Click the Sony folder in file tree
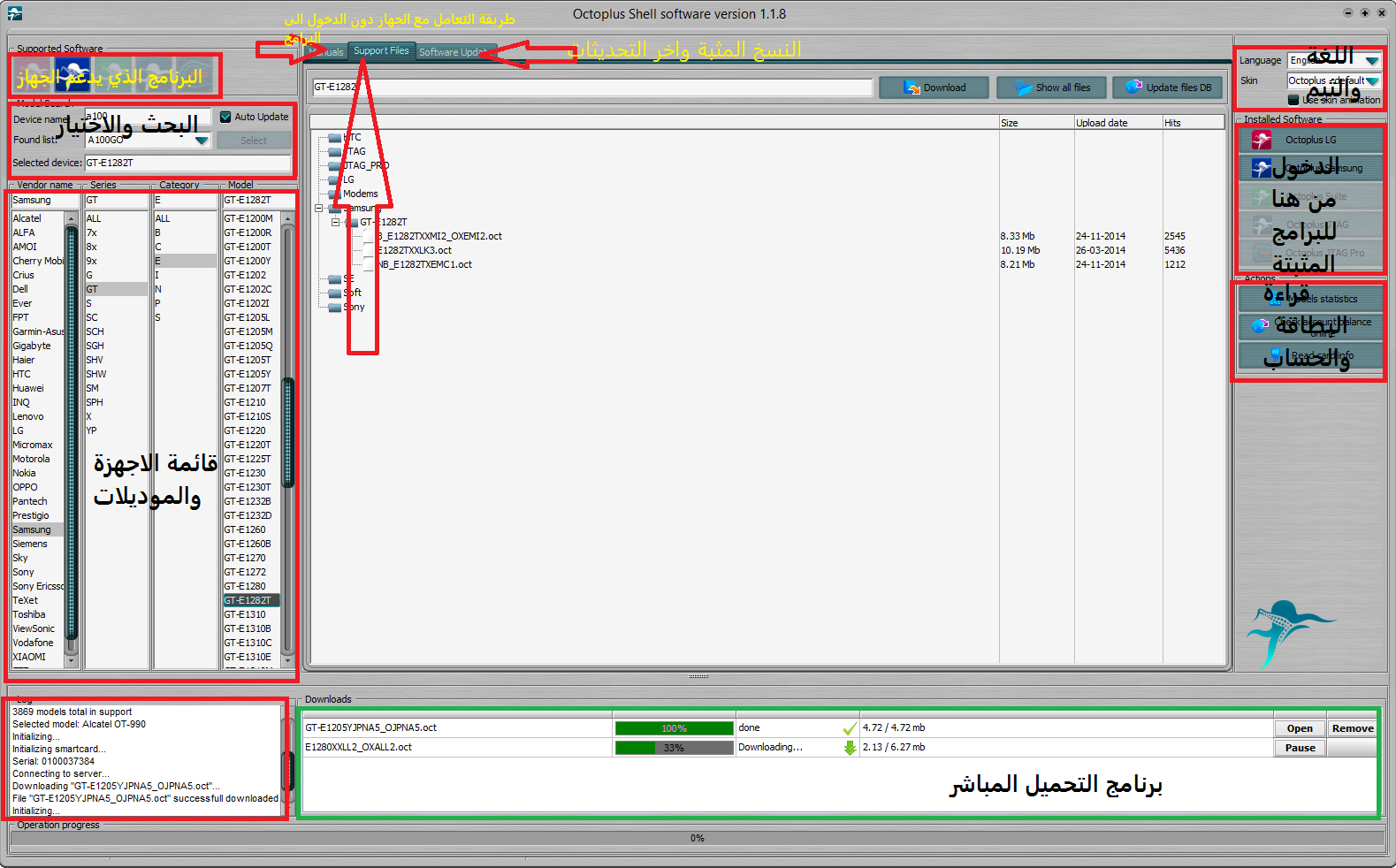Screen dimensions: 1396x868 click(347, 307)
